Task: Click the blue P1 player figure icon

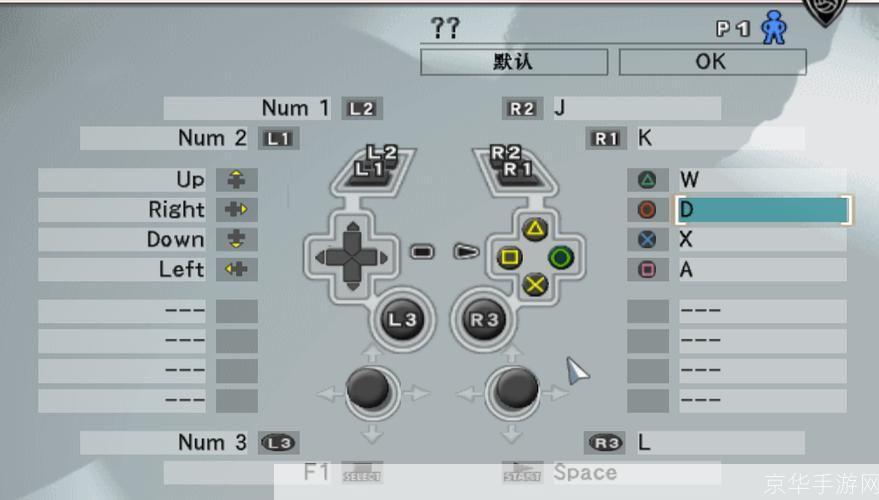Action: pos(774,27)
